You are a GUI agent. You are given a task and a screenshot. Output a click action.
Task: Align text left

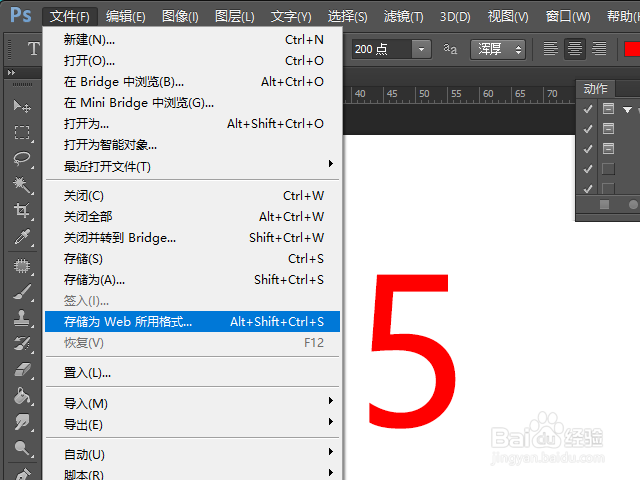tap(550, 49)
